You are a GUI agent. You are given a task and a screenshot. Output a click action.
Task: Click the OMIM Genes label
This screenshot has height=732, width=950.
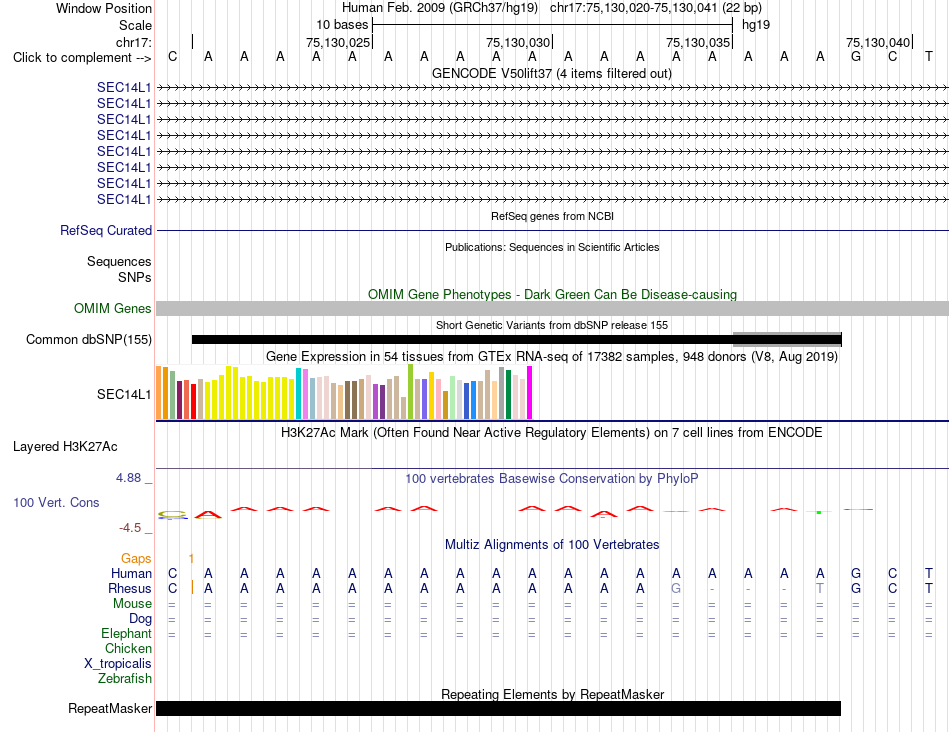112,308
